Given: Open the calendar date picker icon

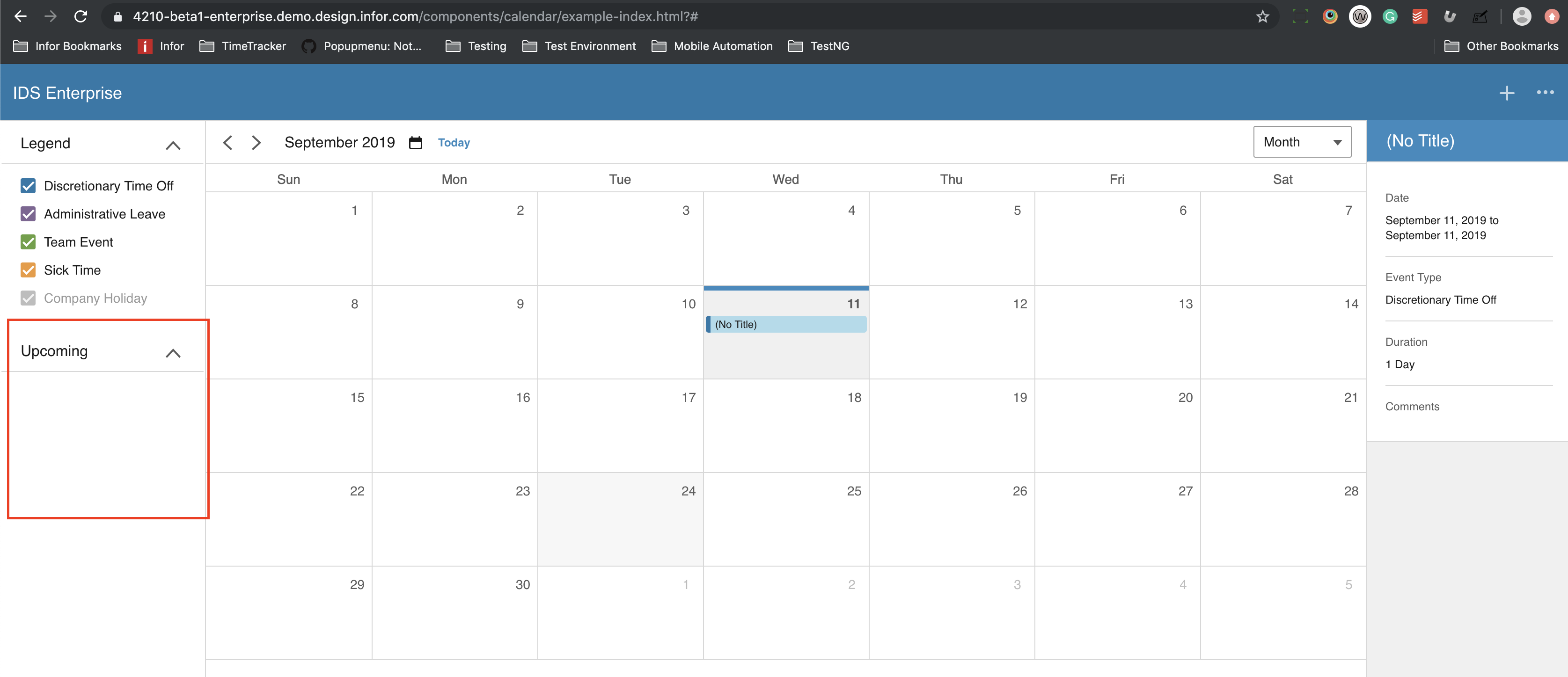Looking at the screenshot, I should coord(415,142).
